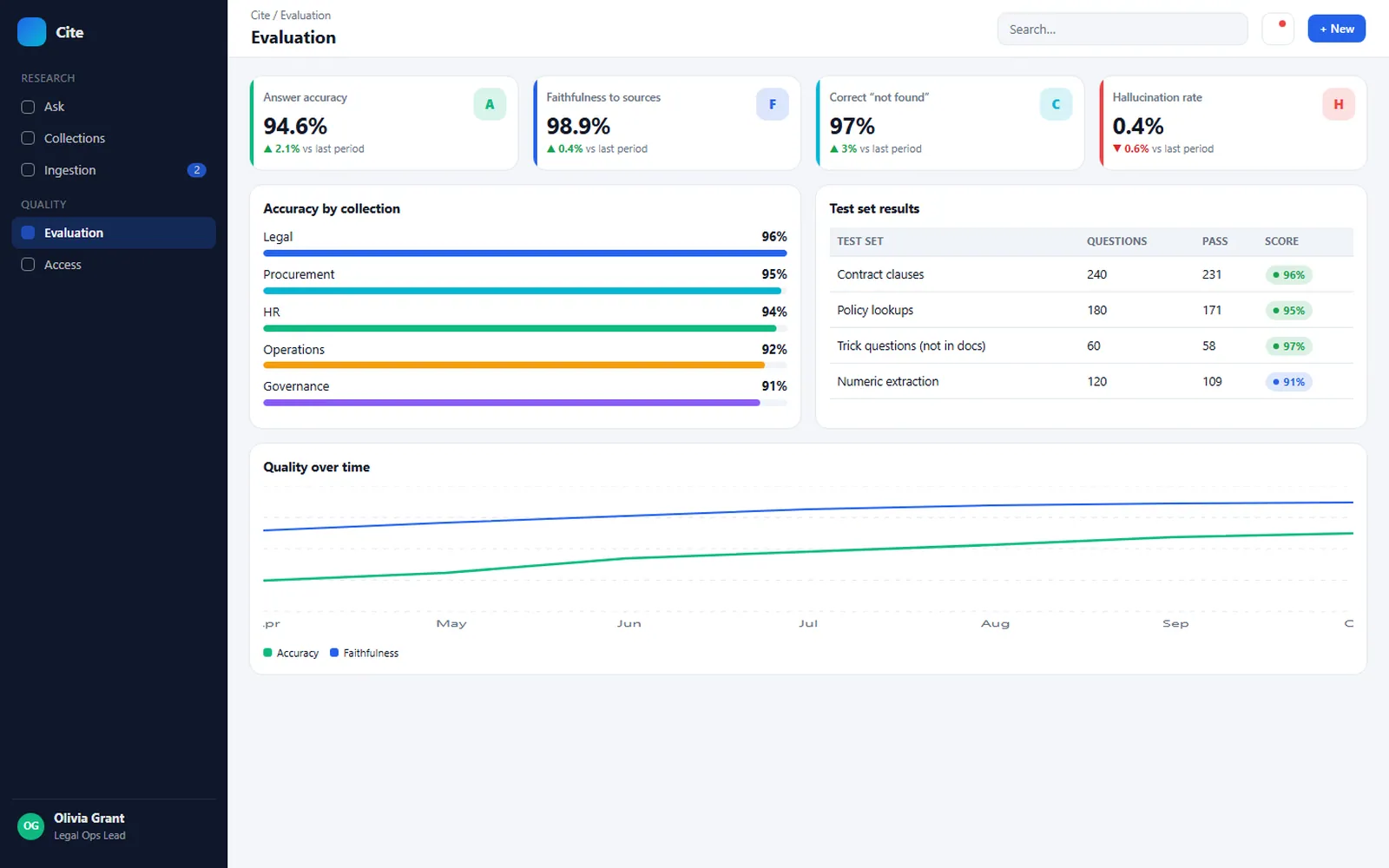Toggle the Faithfulness legend entry
1389x868 pixels.
click(x=364, y=653)
